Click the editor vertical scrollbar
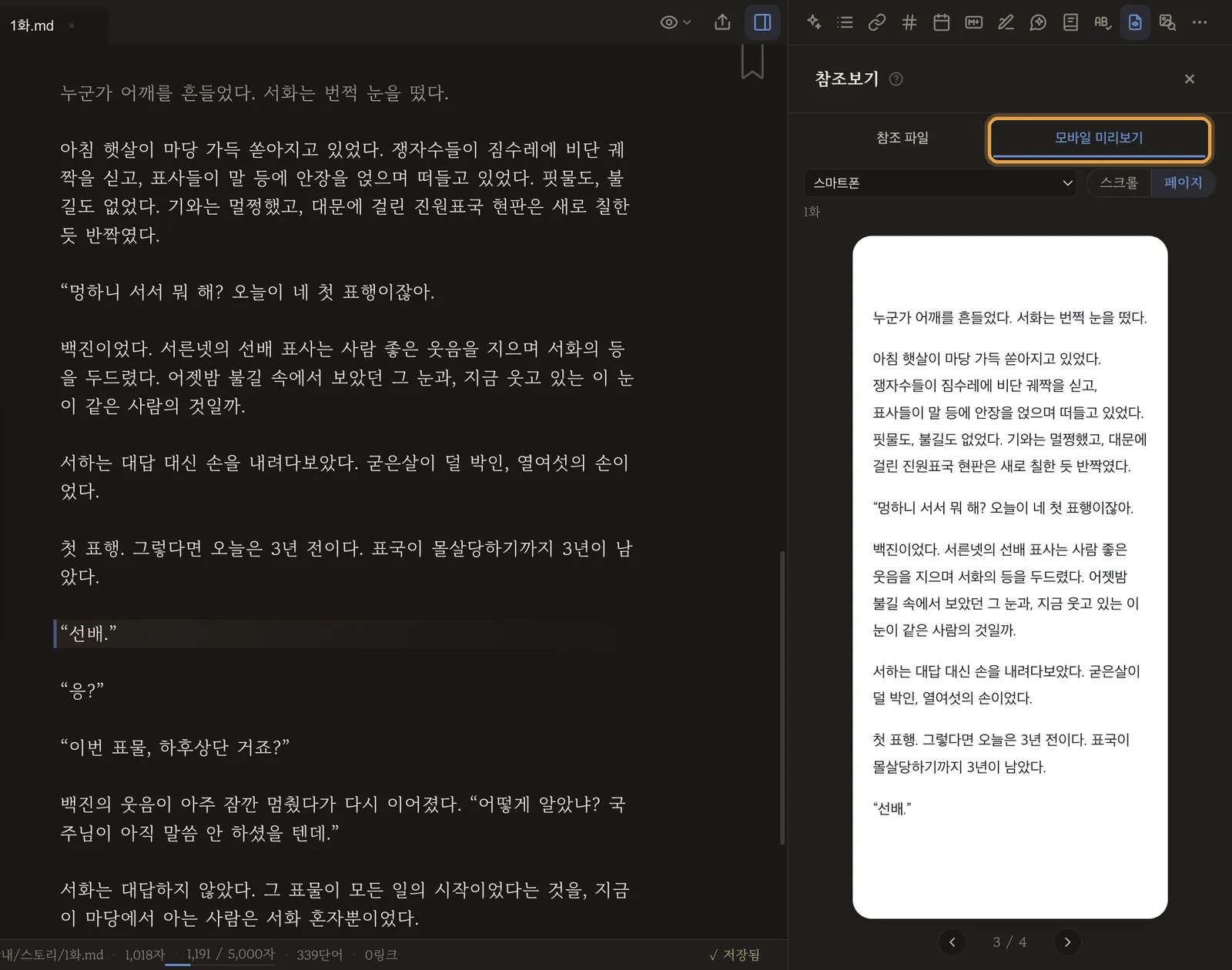Viewport: 1232px width, 970px height. point(782,697)
